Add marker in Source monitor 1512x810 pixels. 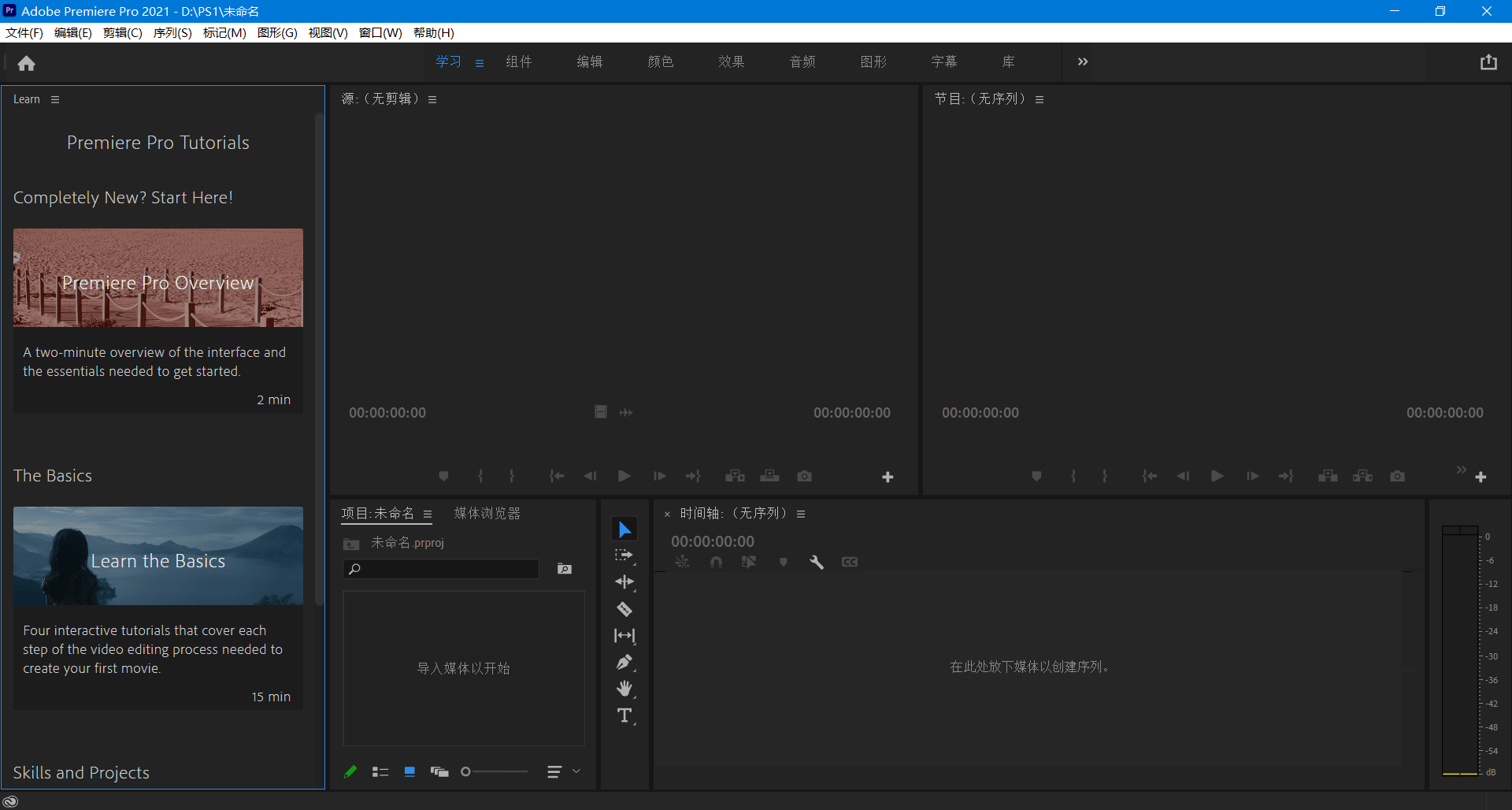(443, 476)
